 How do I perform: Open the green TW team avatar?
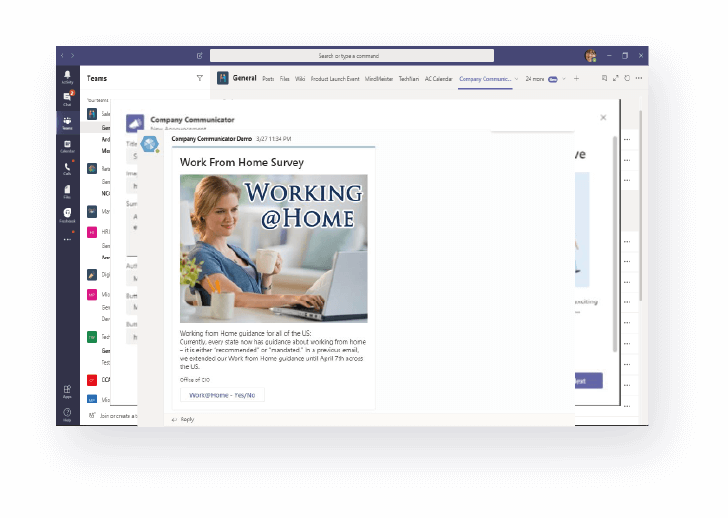(x=92, y=337)
